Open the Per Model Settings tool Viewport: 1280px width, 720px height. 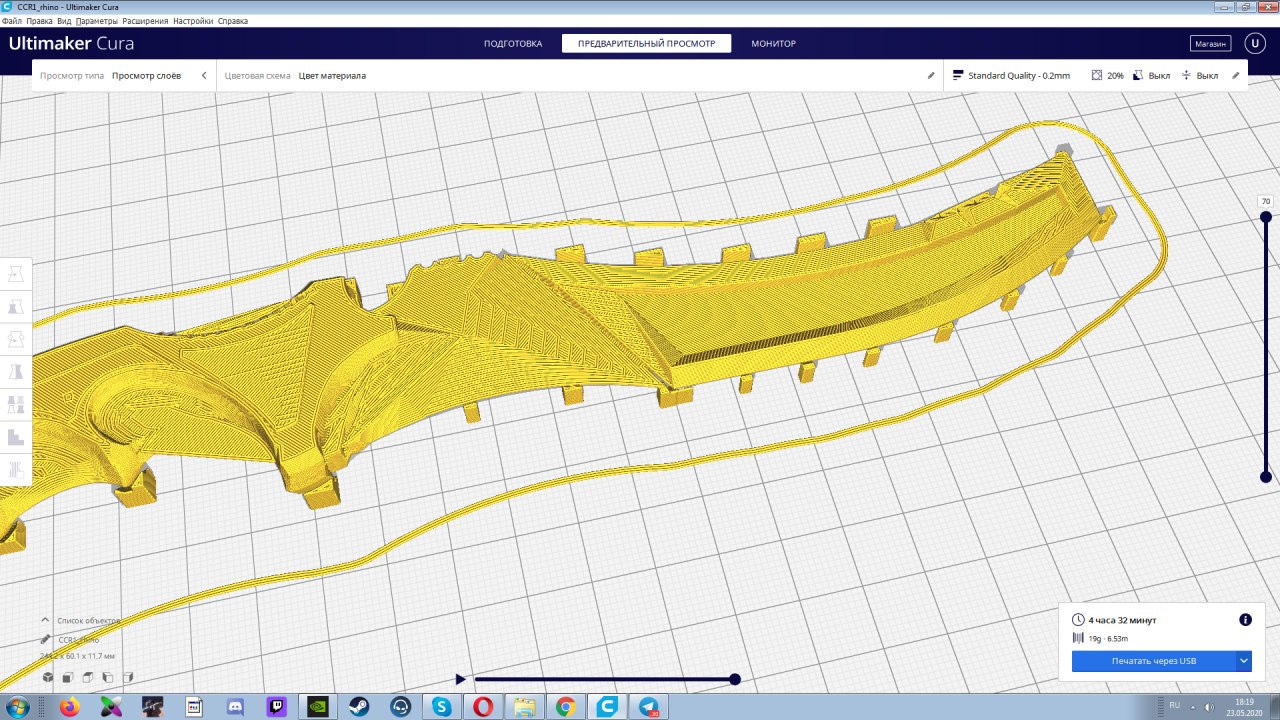point(16,404)
